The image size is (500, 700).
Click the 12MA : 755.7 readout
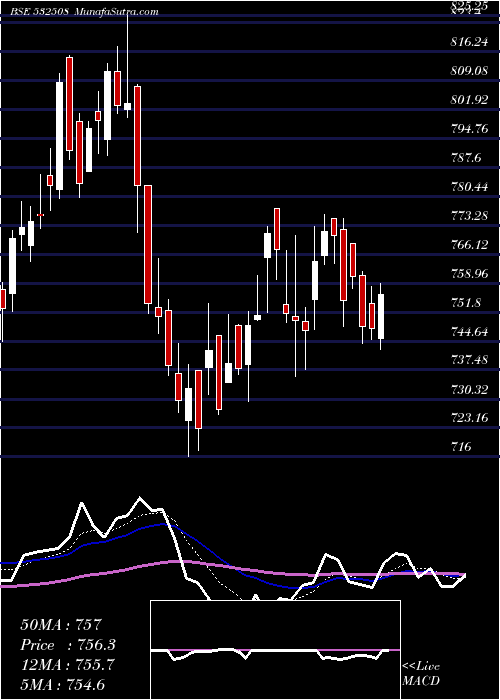pyautogui.click(x=68, y=665)
